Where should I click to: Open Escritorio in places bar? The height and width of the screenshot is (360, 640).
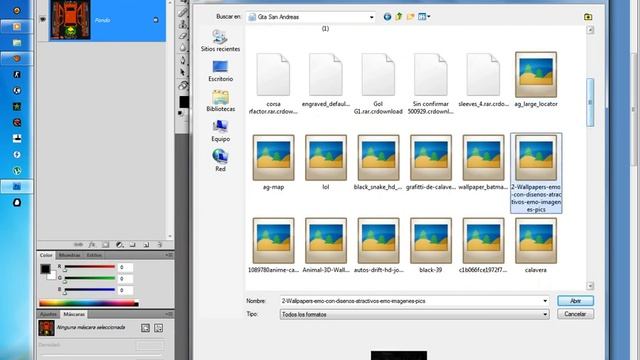(220, 71)
